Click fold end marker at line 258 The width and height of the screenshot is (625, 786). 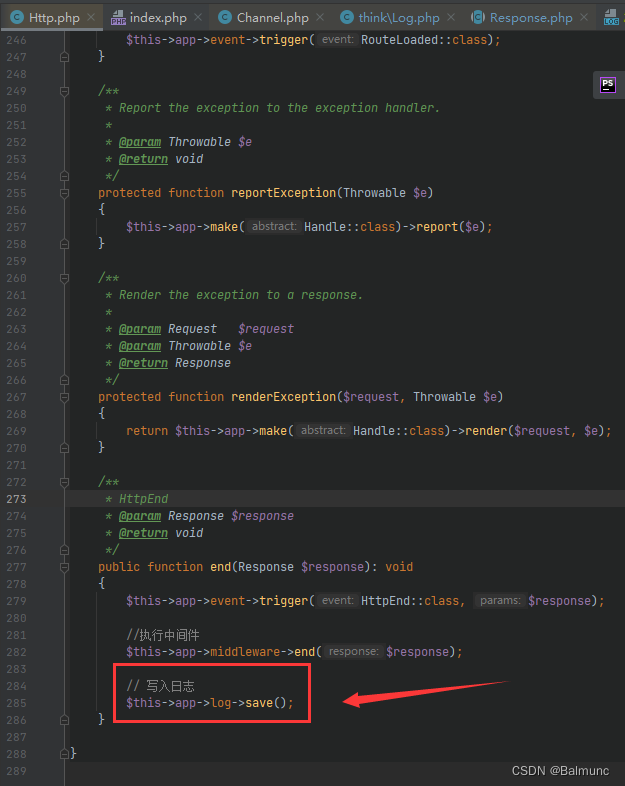(64, 244)
